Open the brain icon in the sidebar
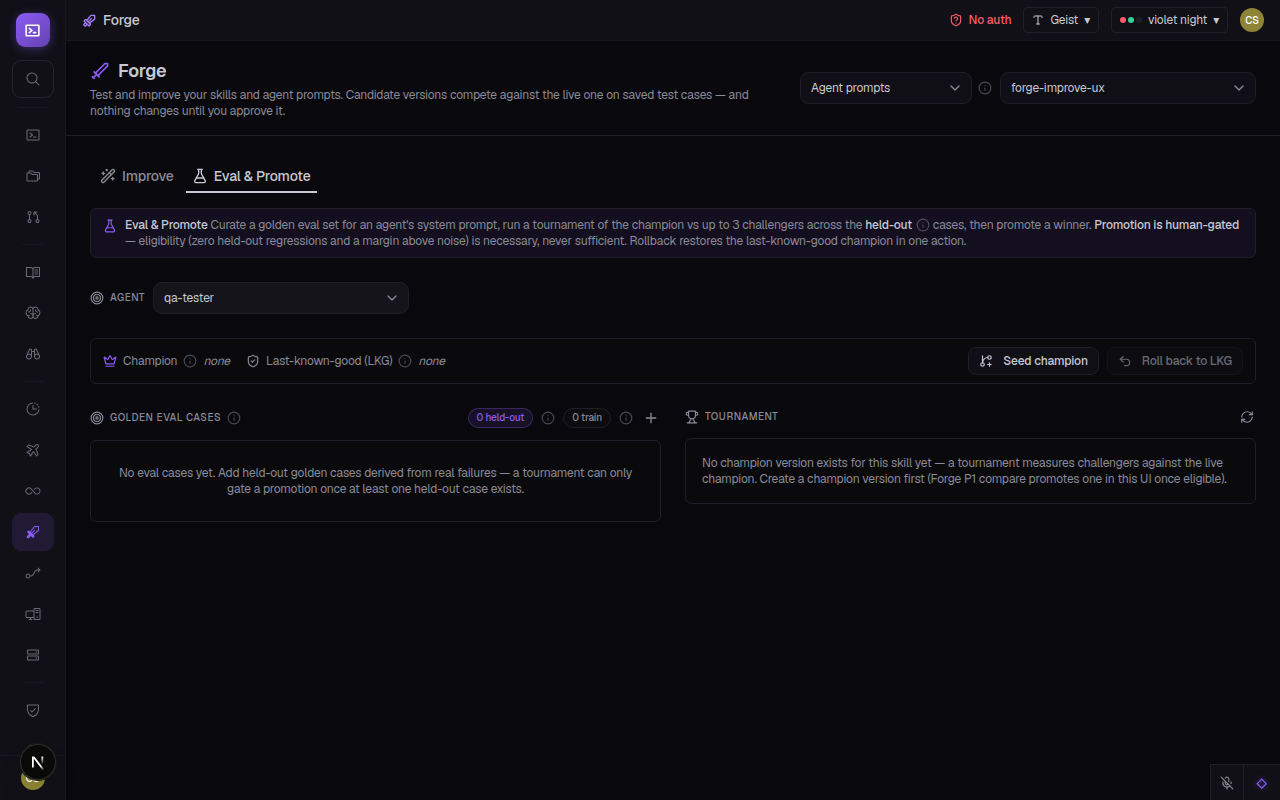This screenshot has height=800, width=1280. coord(33,313)
